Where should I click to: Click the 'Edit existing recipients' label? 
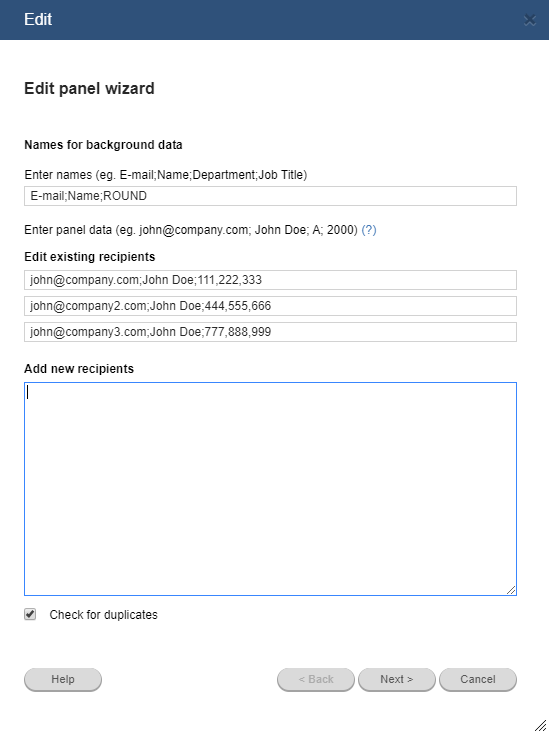click(89, 257)
